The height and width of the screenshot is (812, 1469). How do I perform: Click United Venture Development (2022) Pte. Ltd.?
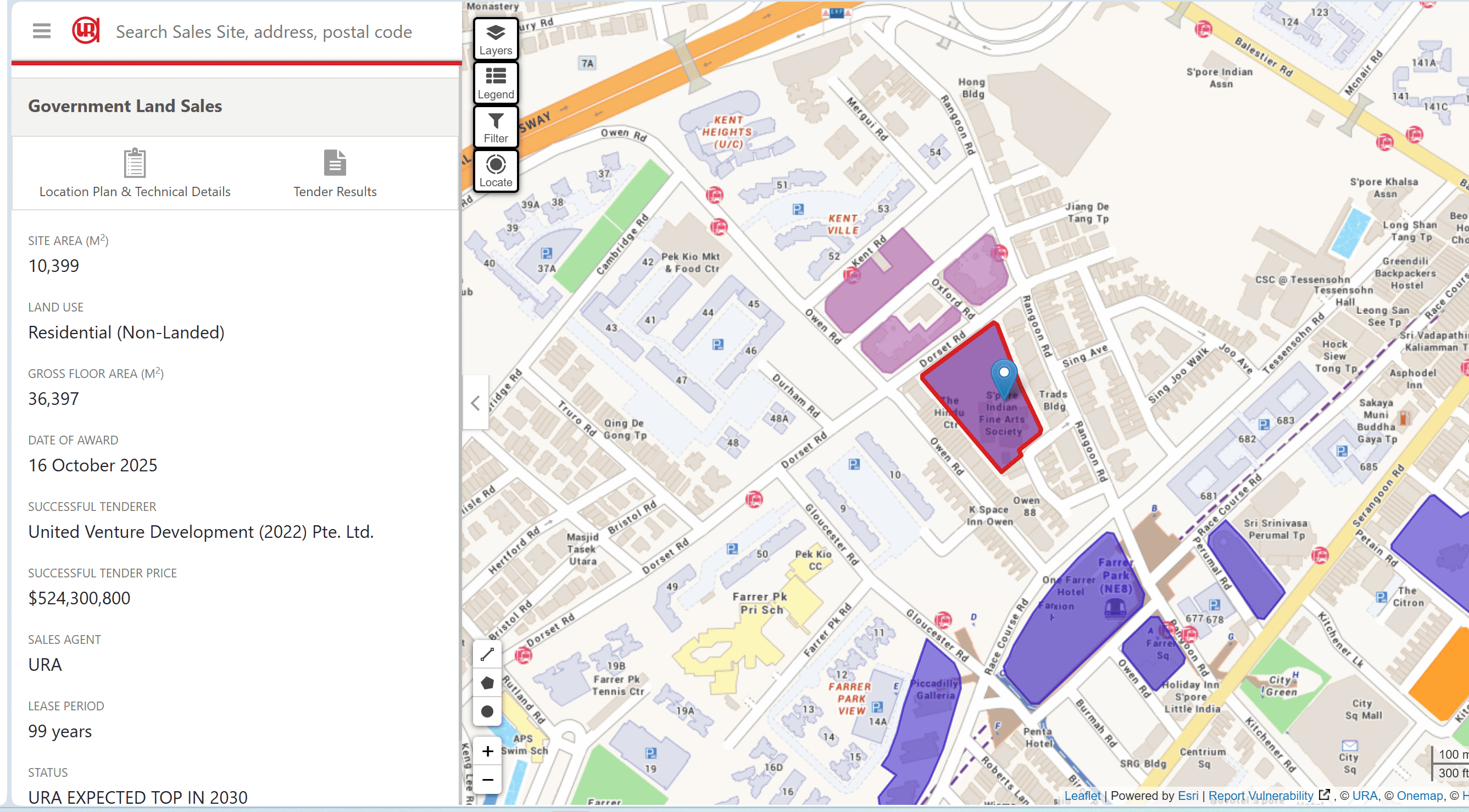pos(201,532)
